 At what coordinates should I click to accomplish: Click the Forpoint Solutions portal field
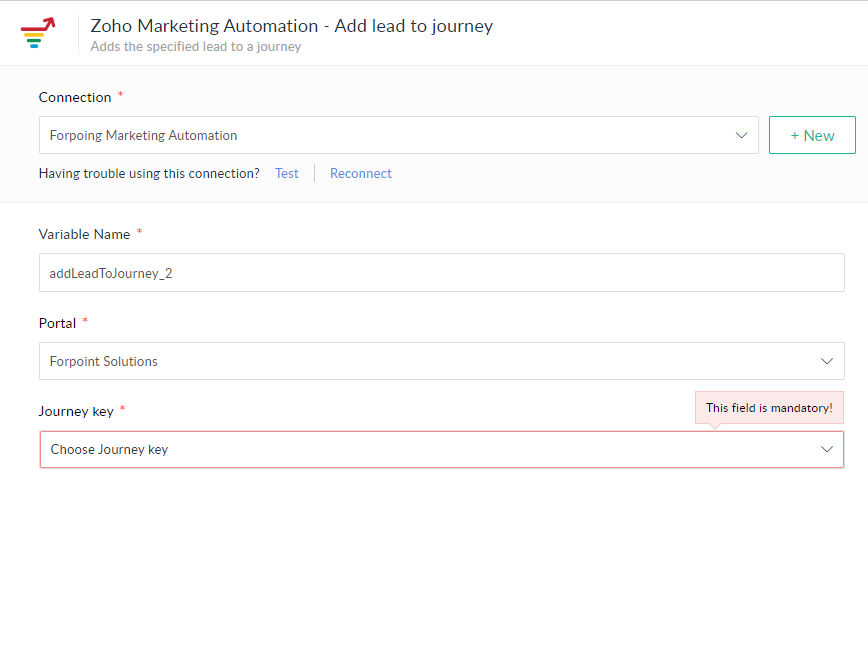(420, 361)
